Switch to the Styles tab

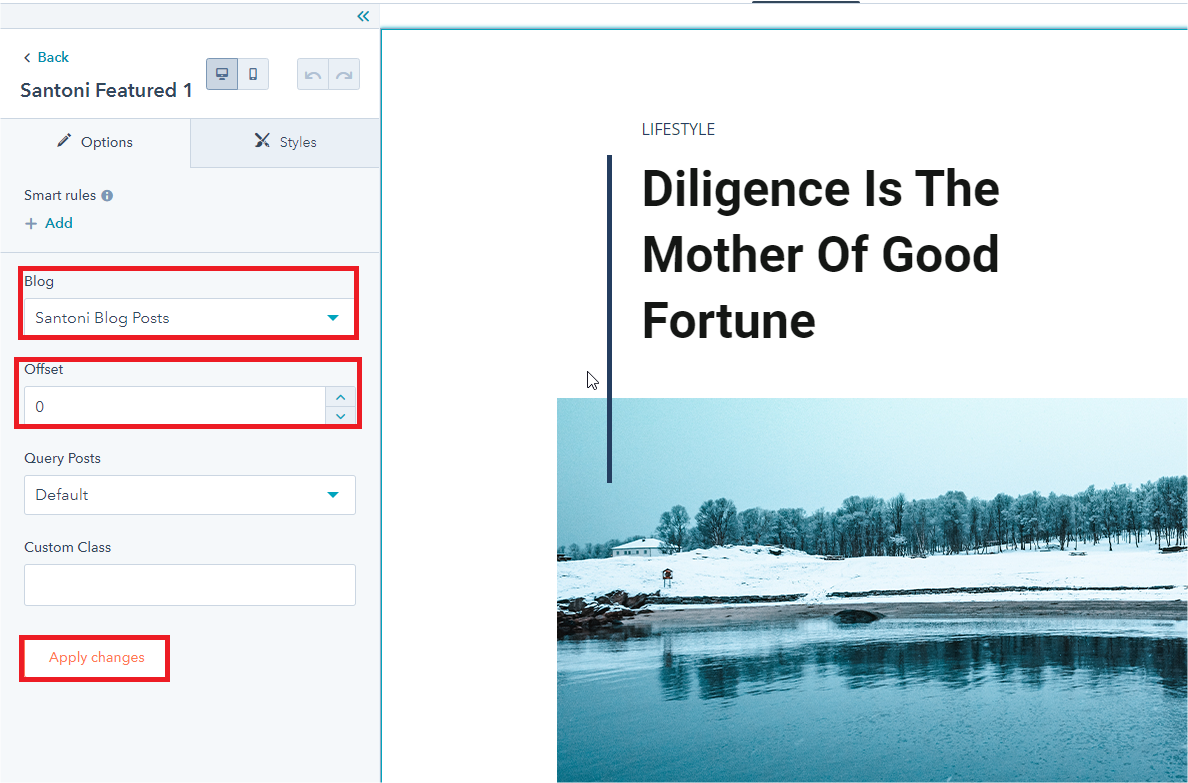pyautogui.click(x=285, y=142)
